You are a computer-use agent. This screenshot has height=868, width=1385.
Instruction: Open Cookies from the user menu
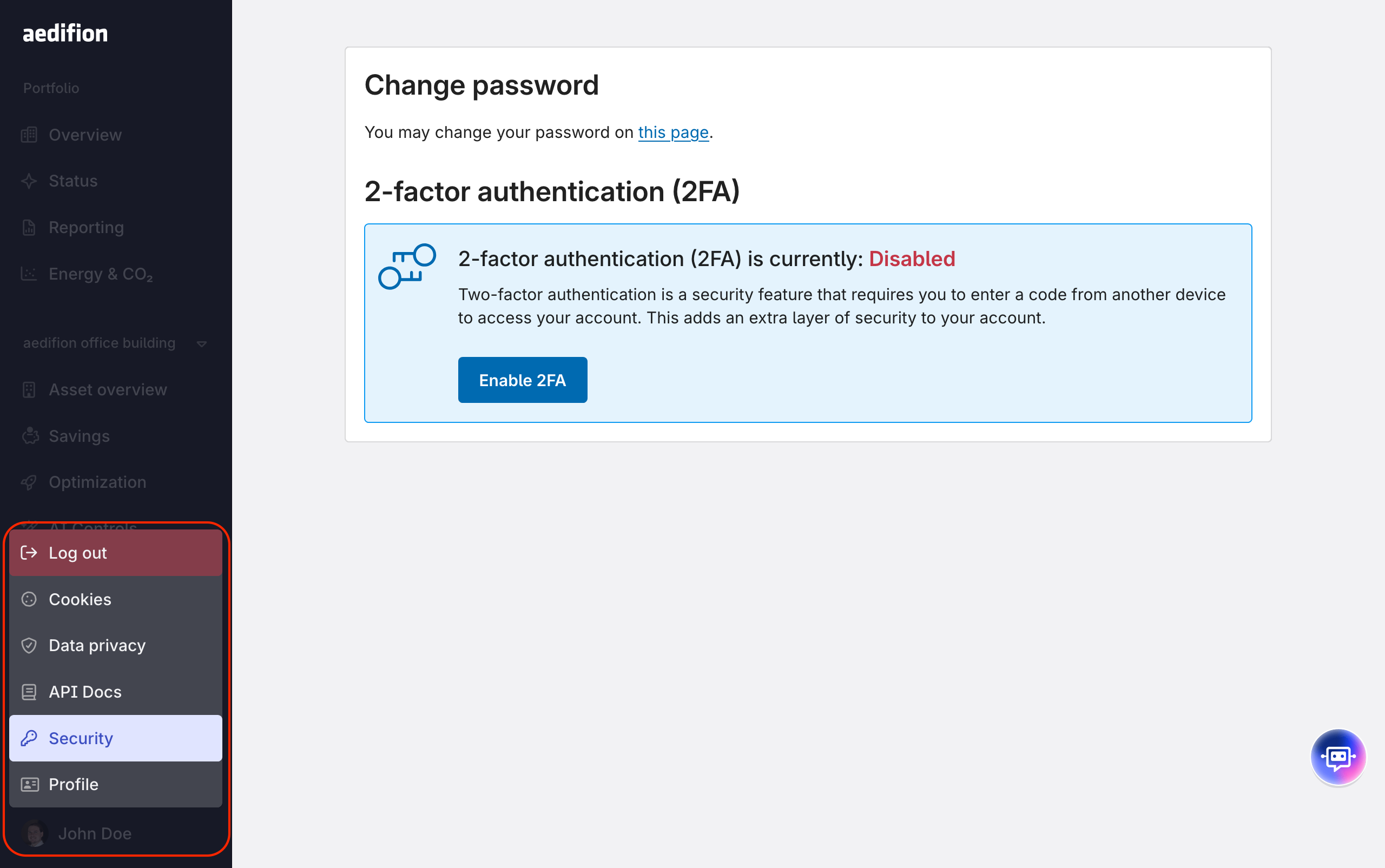[x=80, y=599]
